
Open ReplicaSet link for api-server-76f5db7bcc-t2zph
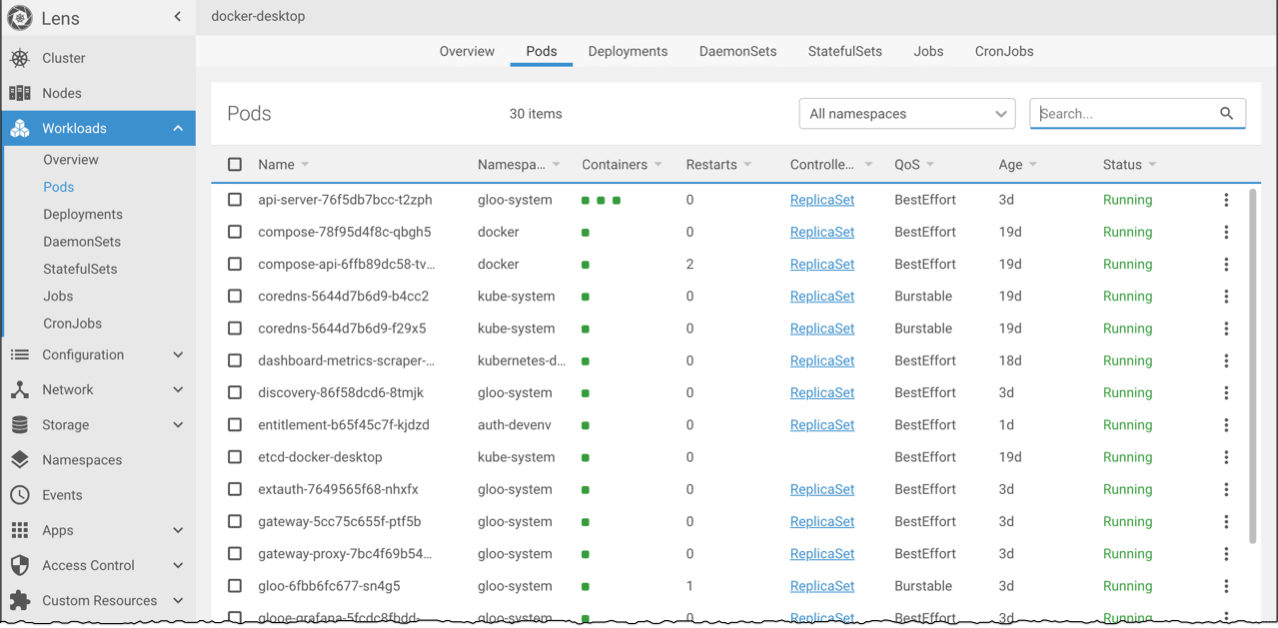[822, 200]
